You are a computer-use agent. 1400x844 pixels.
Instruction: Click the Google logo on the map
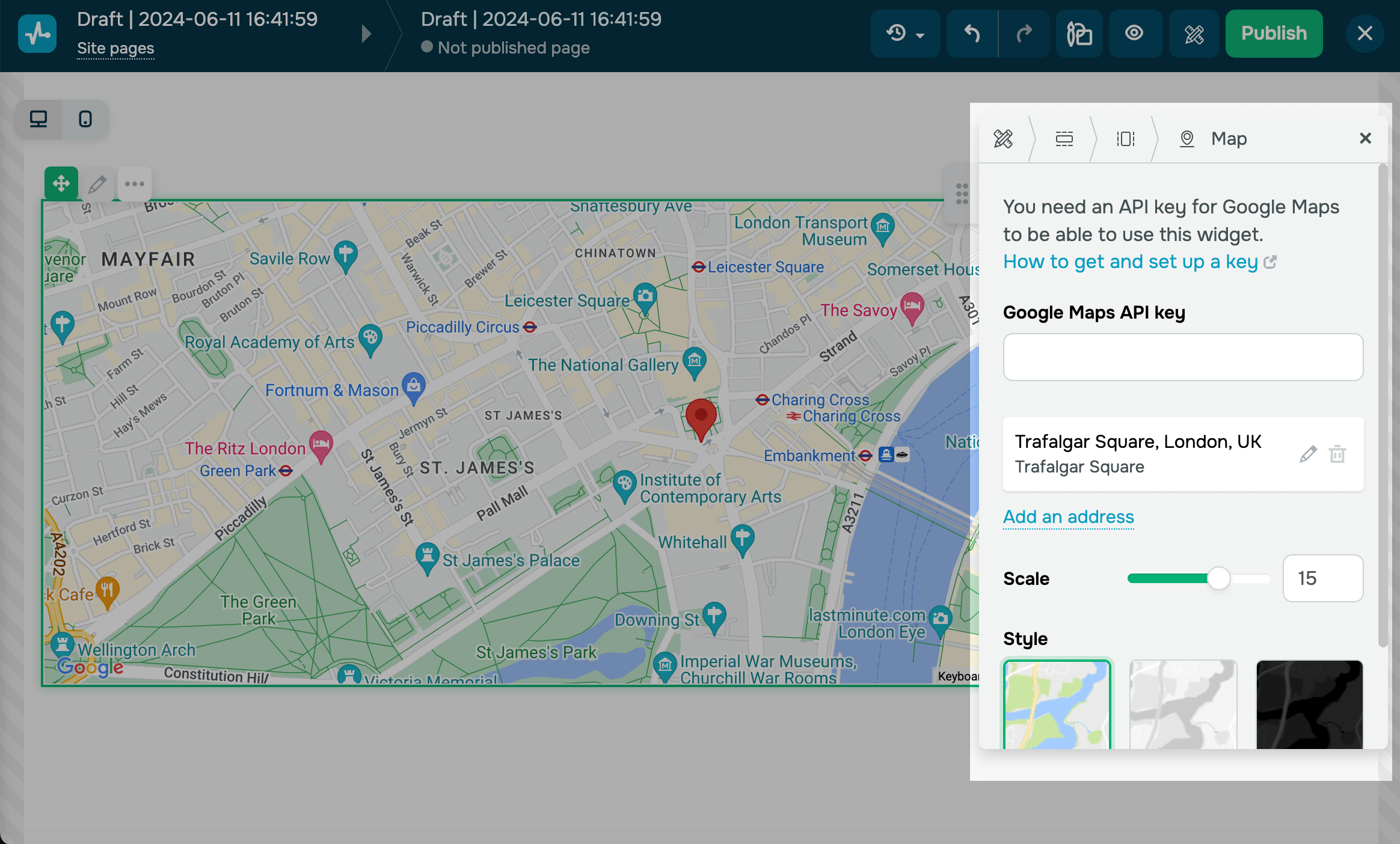[90, 667]
